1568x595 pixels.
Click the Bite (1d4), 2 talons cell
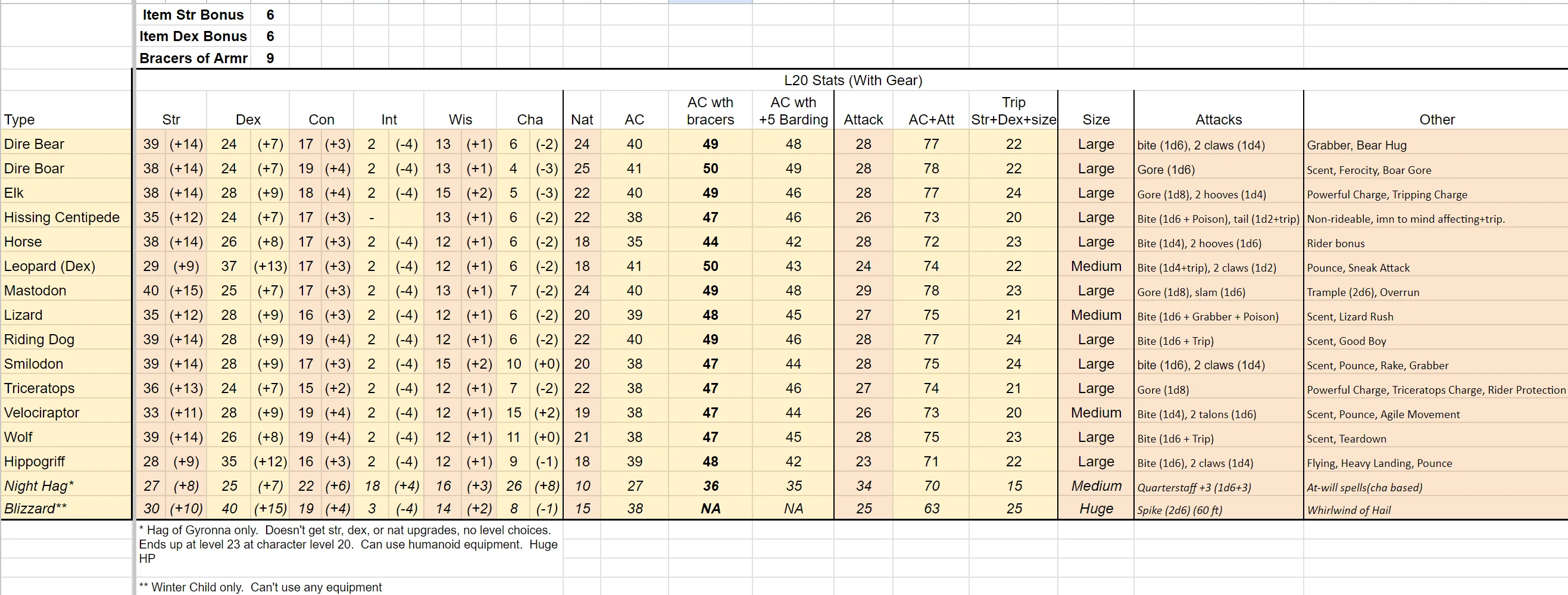[1219, 412]
